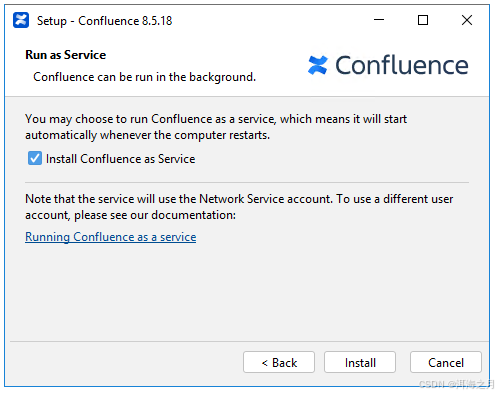Click the "Install Confluence as Service" label text
499x396 pixels.
[120, 159]
